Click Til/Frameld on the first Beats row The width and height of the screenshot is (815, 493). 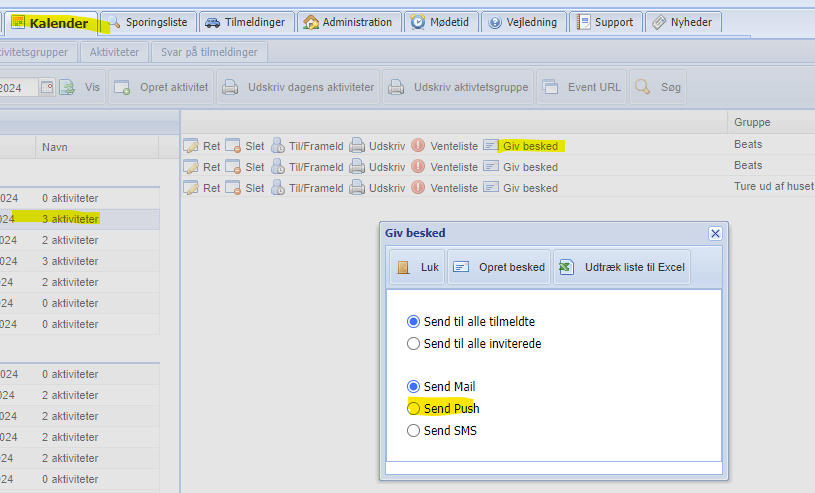pos(307,146)
